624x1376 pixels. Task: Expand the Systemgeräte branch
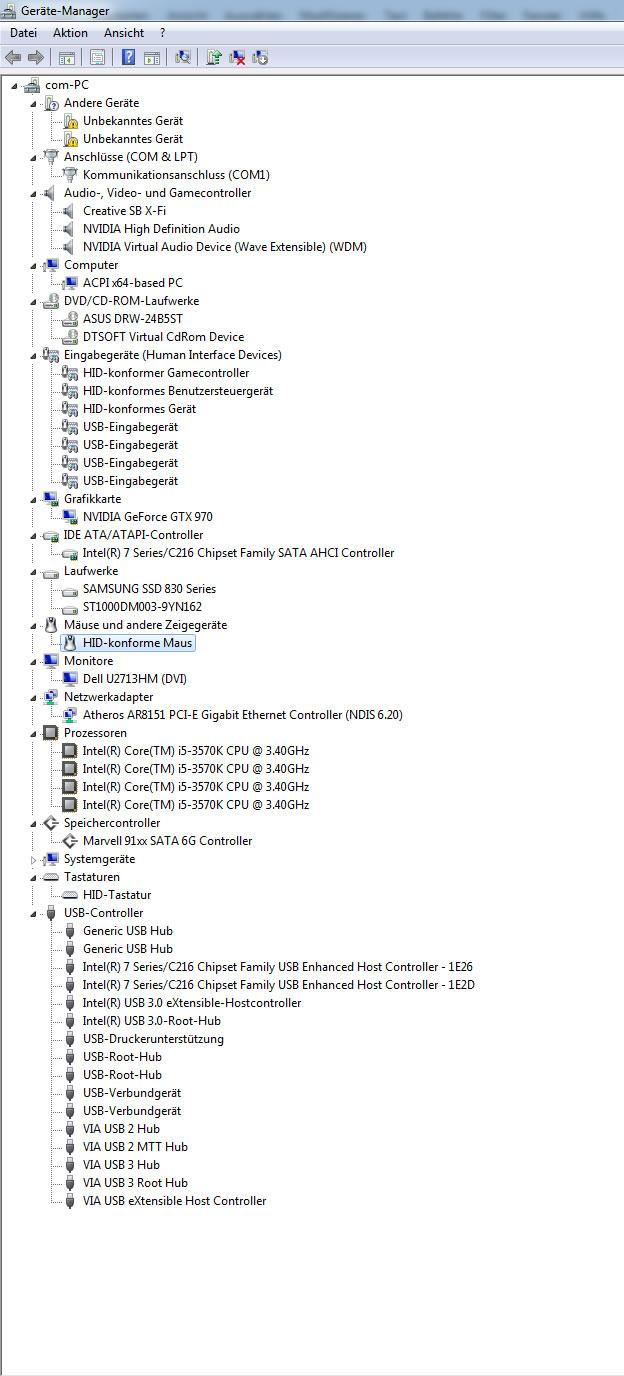(33, 859)
